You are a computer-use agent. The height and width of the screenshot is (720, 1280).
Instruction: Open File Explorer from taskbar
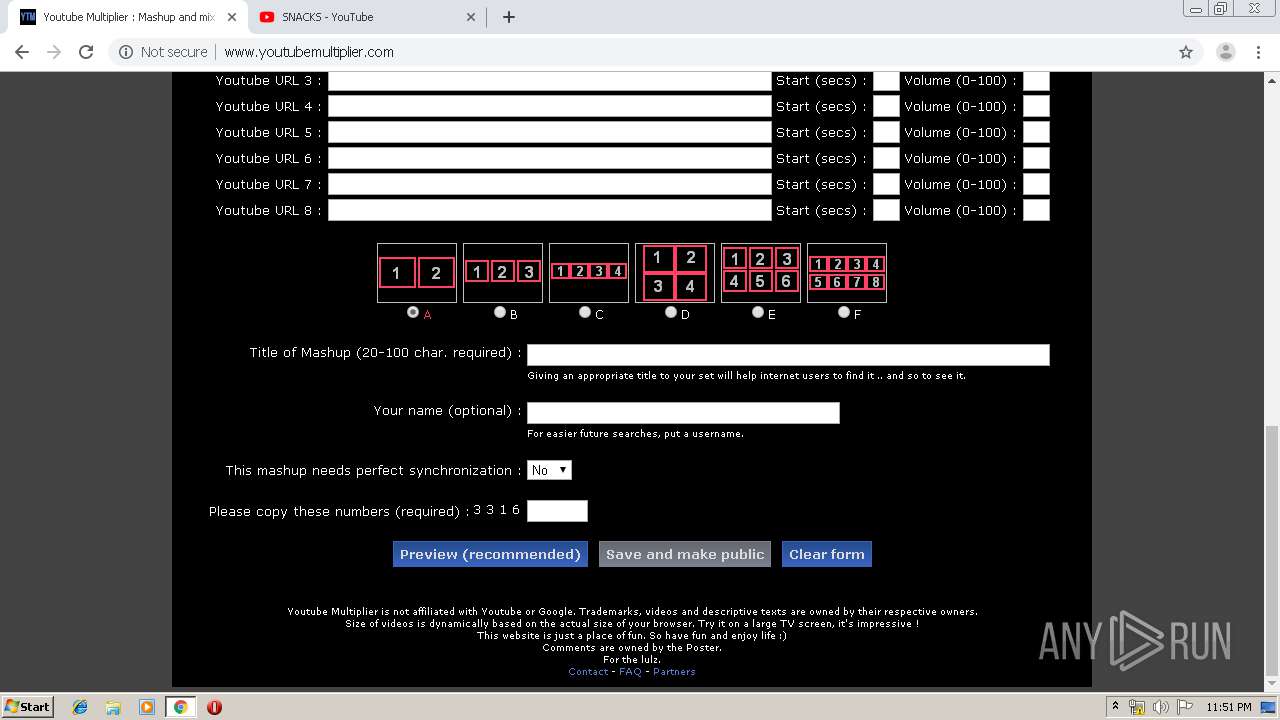coord(113,707)
